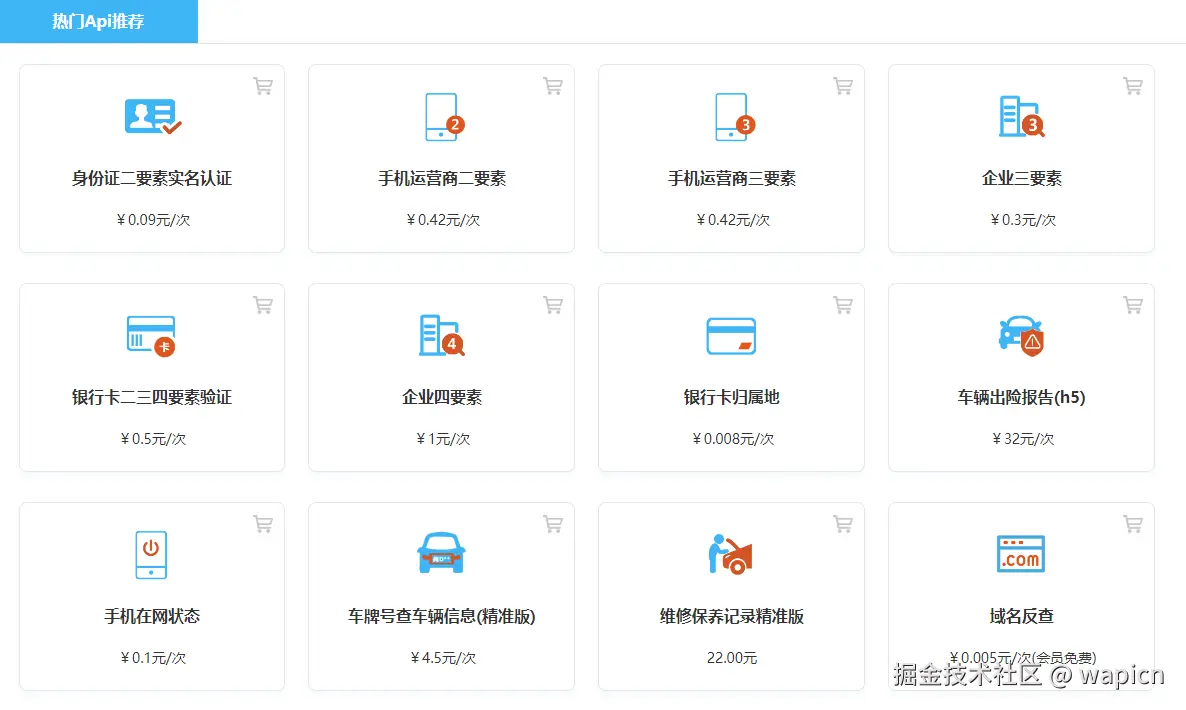Open the 手机运营商二要素 service link
1186x710 pixels.
point(440,178)
